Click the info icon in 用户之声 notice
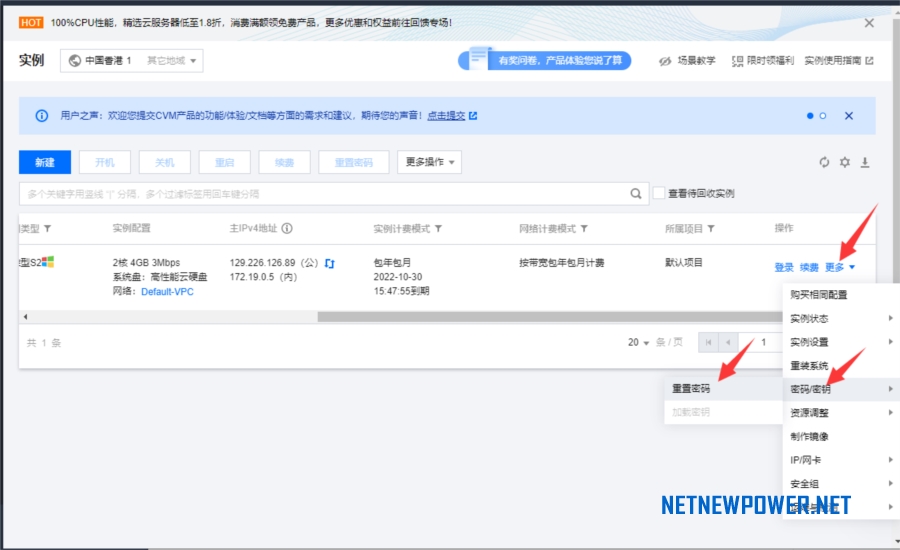 tap(42, 116)
